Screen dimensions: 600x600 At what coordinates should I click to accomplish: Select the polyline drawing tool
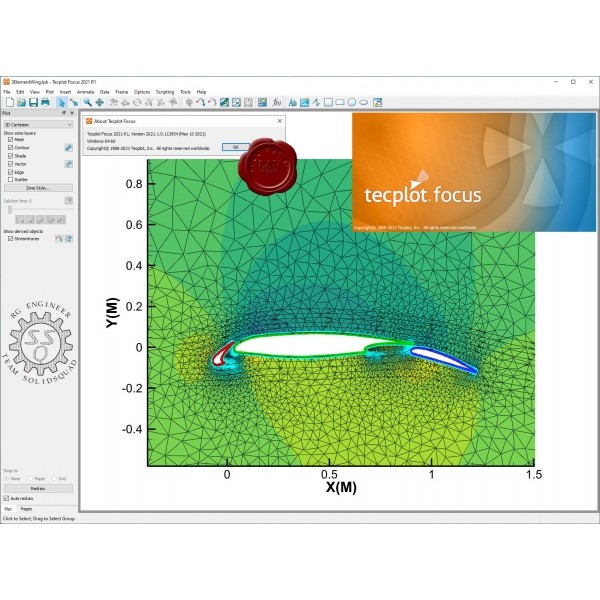pos(316,102)
